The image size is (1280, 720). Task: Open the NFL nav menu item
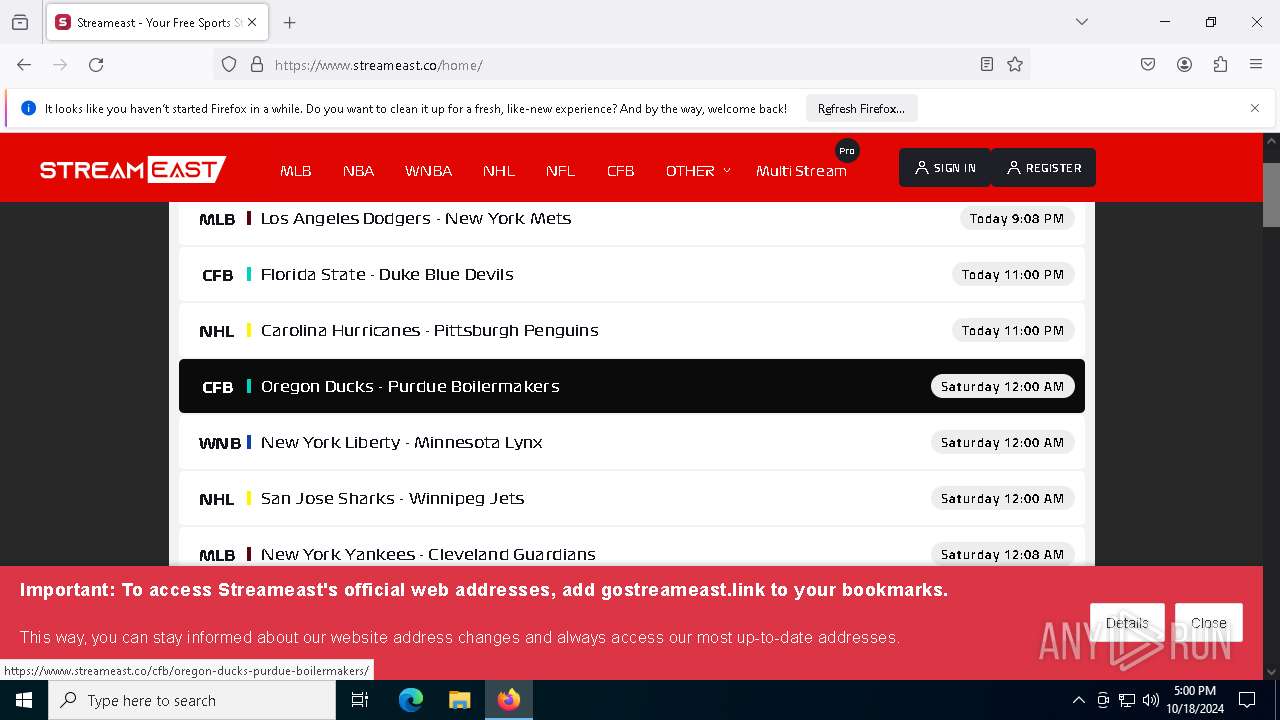coord(561,171)
